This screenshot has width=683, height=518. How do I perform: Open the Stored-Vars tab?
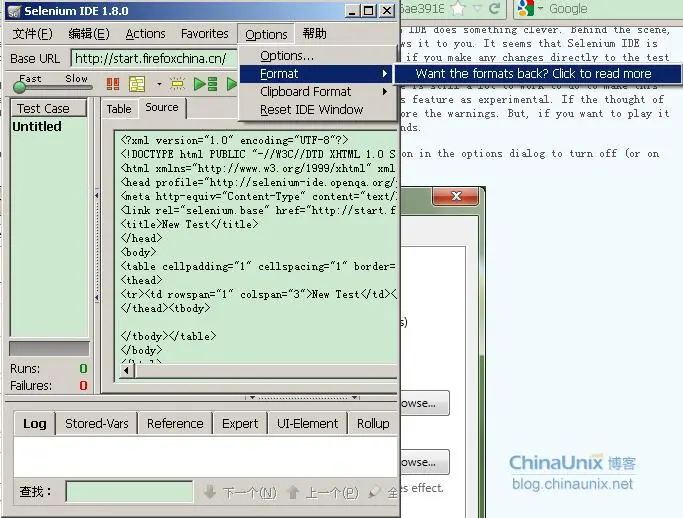coord(97,423)
